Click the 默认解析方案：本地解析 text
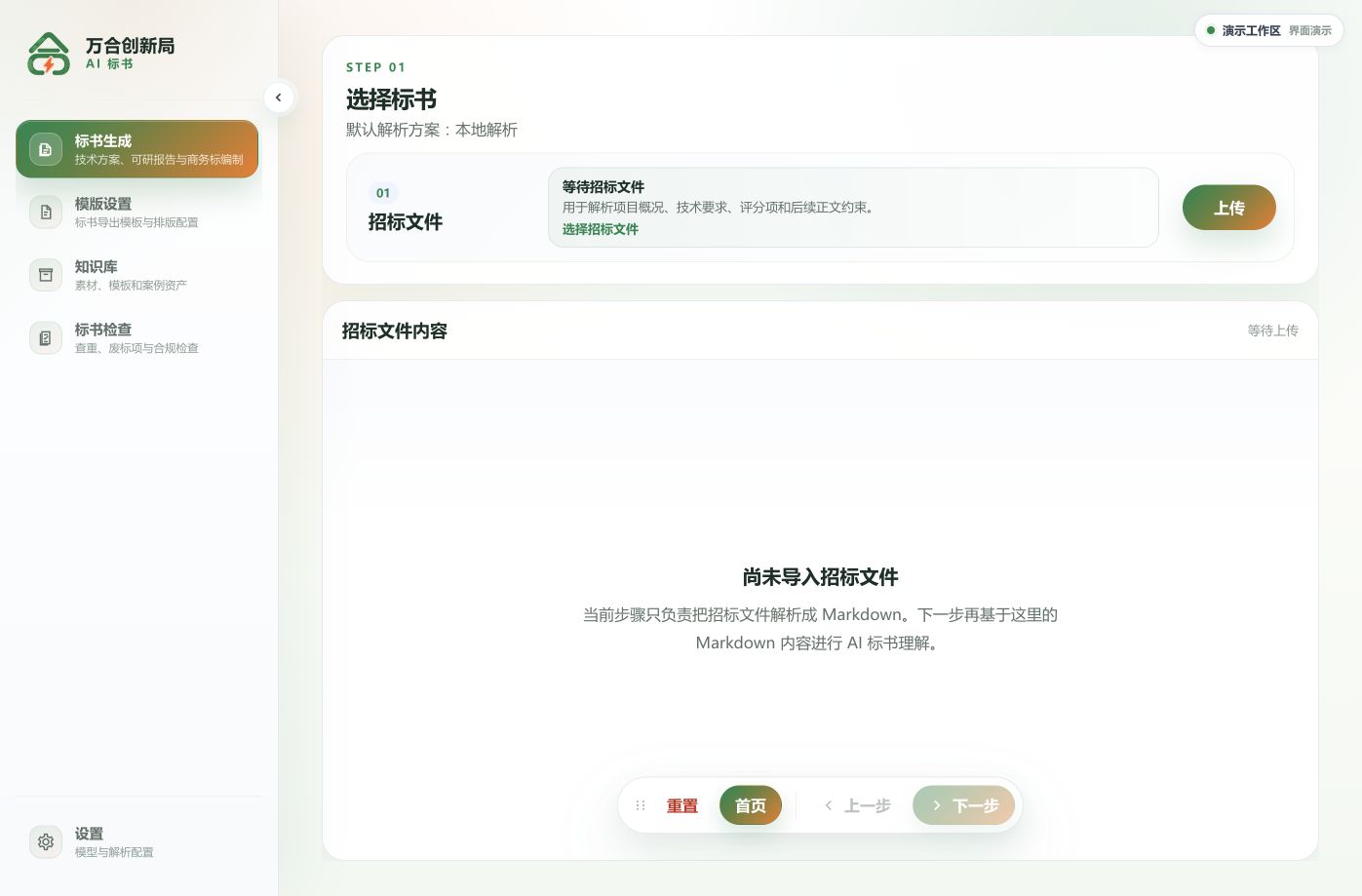Screen dimensions: 1362x896 432,130
